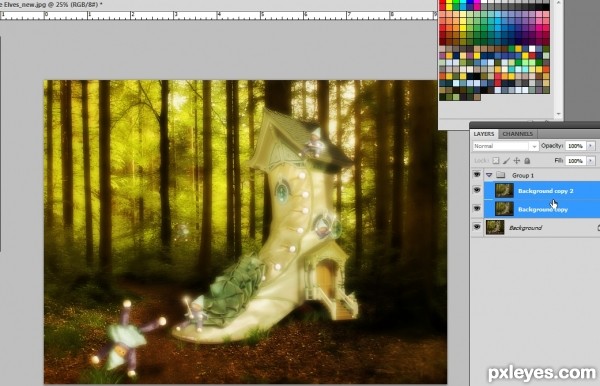
Task: Hide the Background copy layer
Action: click(x=477, y=208)
